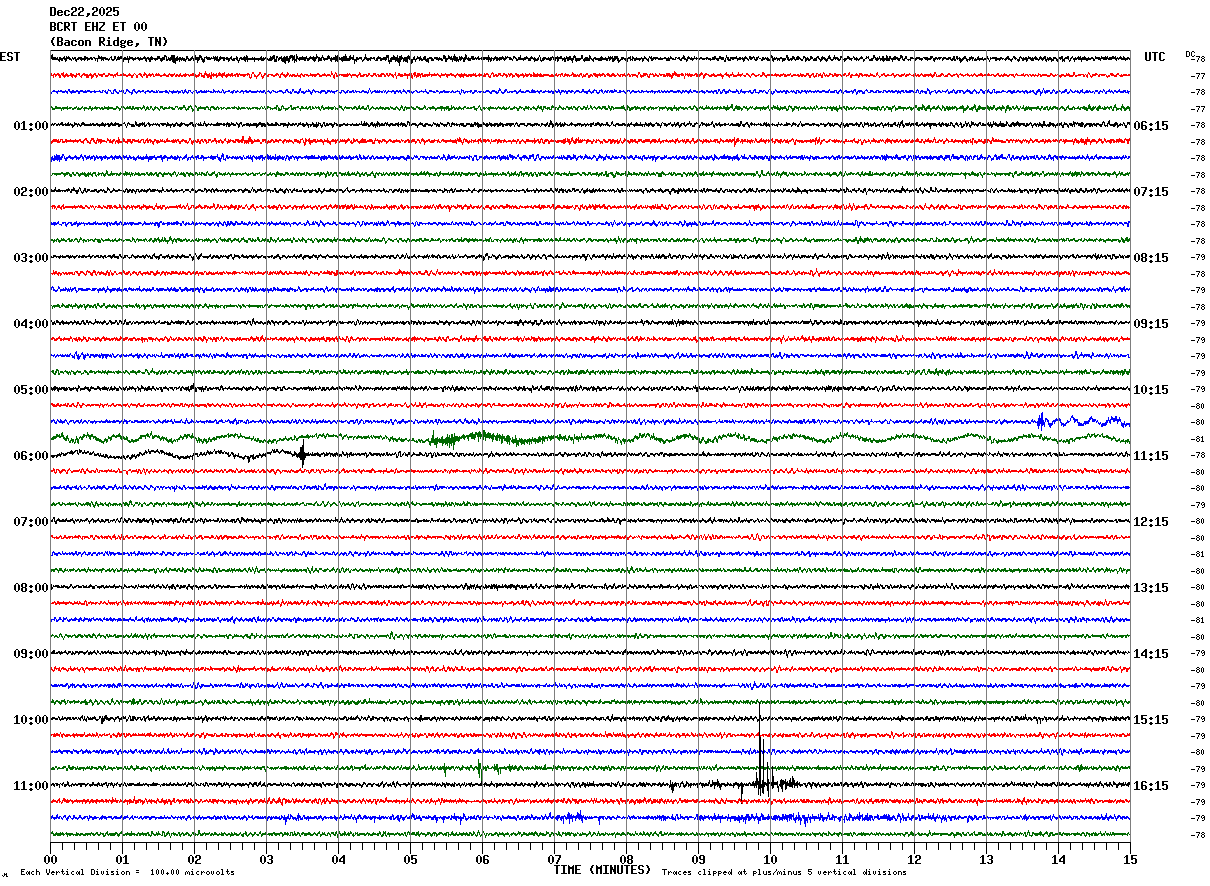The image size is (1210, 886).
Task: Click the 09:00 EST time label
Action: [x=30, y=654]
